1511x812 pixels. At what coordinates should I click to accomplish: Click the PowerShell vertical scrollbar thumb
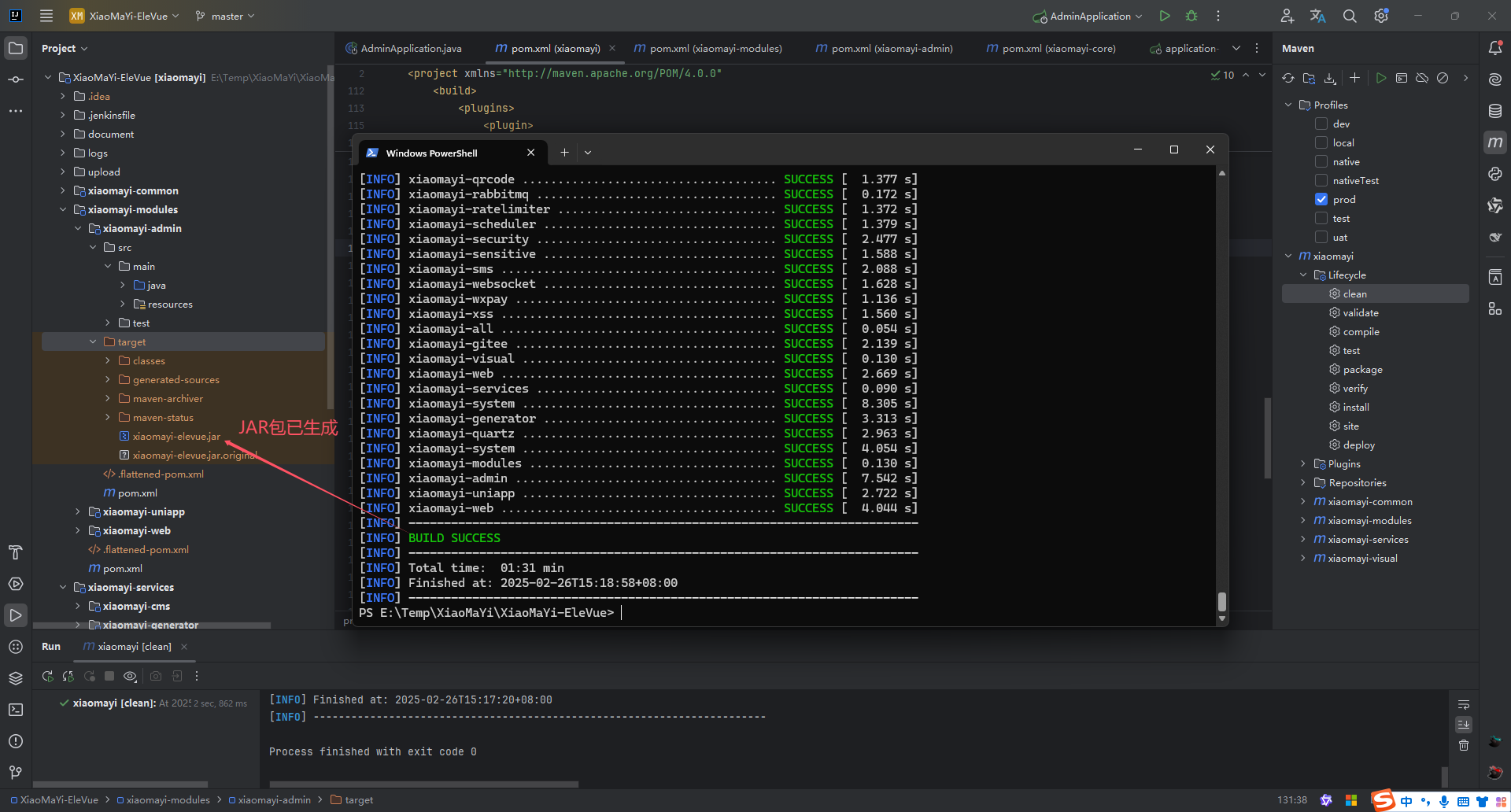click(1221, 601)
